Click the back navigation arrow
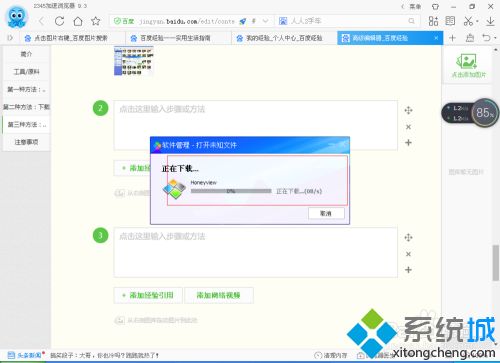Image resolution: width=500 pixels, height=363 pixels. tap(41, 21)
